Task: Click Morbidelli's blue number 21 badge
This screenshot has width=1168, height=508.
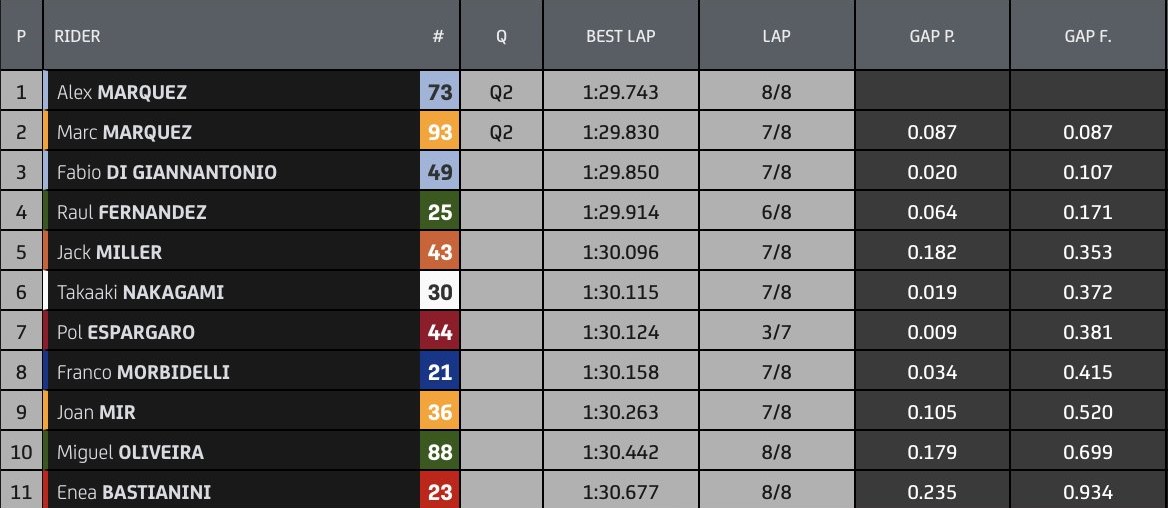Action: (439, 372)
